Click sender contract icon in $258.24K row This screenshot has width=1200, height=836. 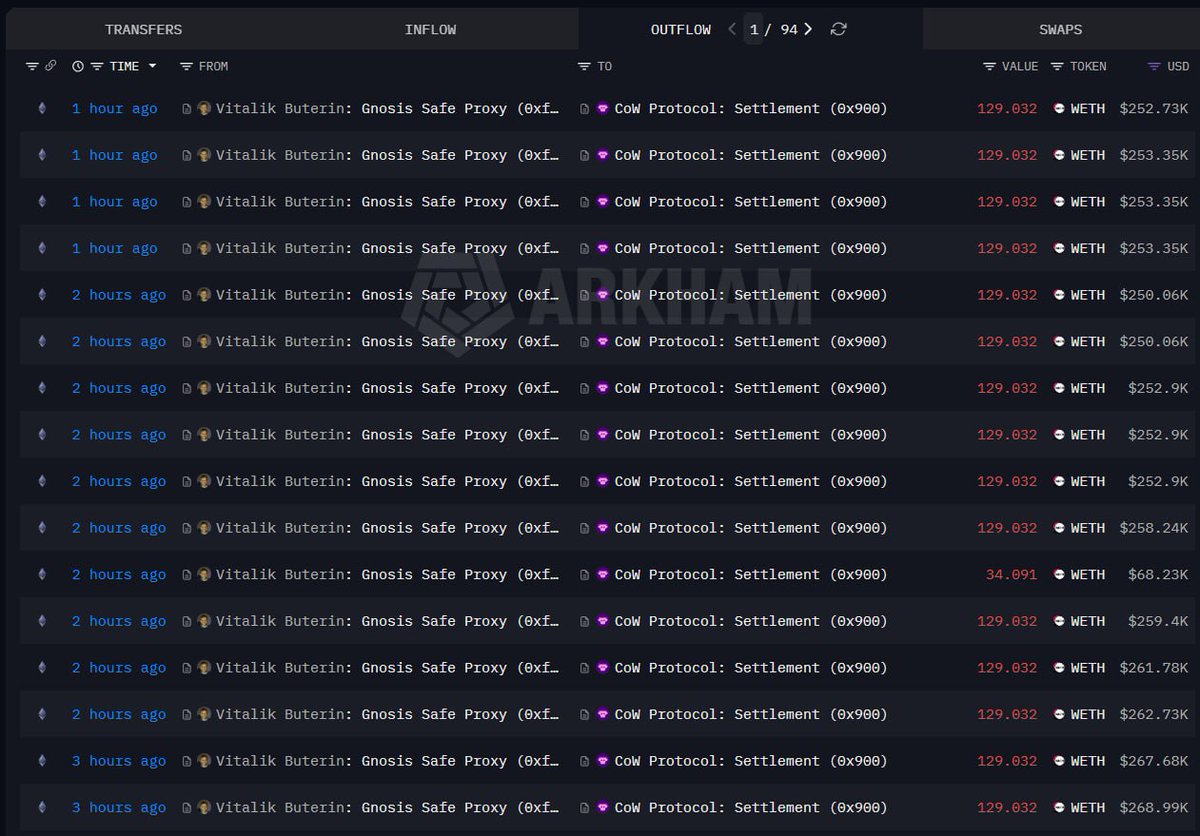pos(186,528)
